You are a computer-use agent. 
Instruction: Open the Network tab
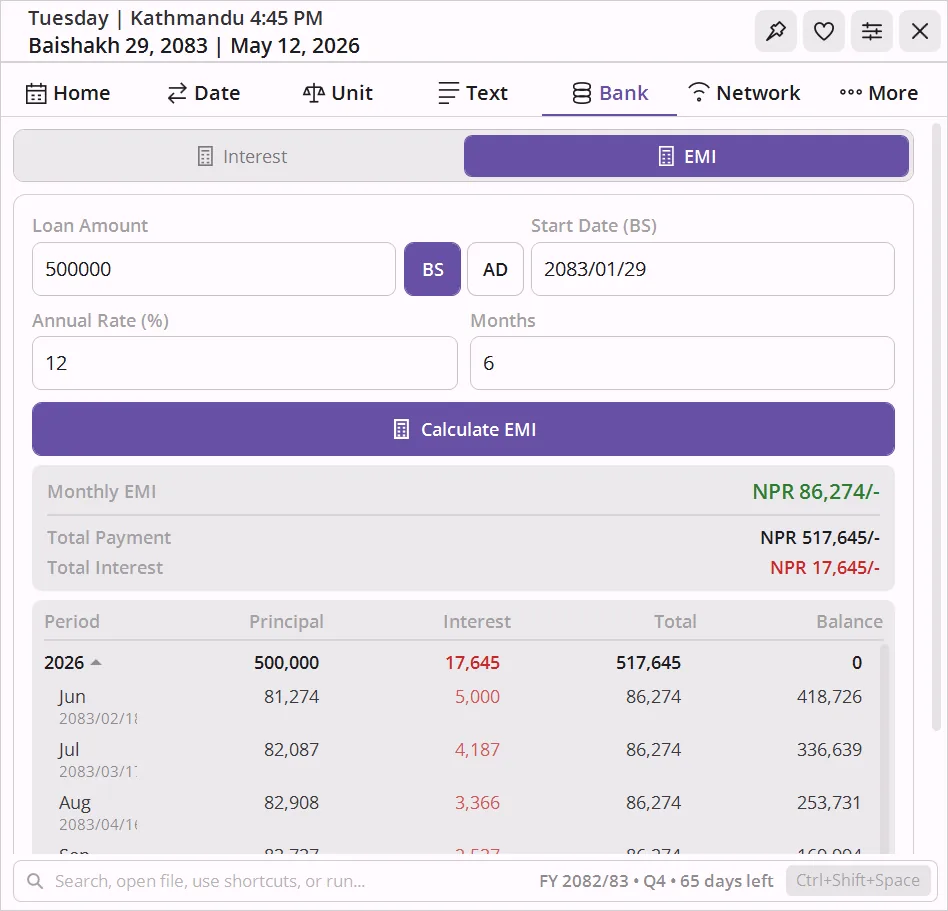(x=744, y=93)
